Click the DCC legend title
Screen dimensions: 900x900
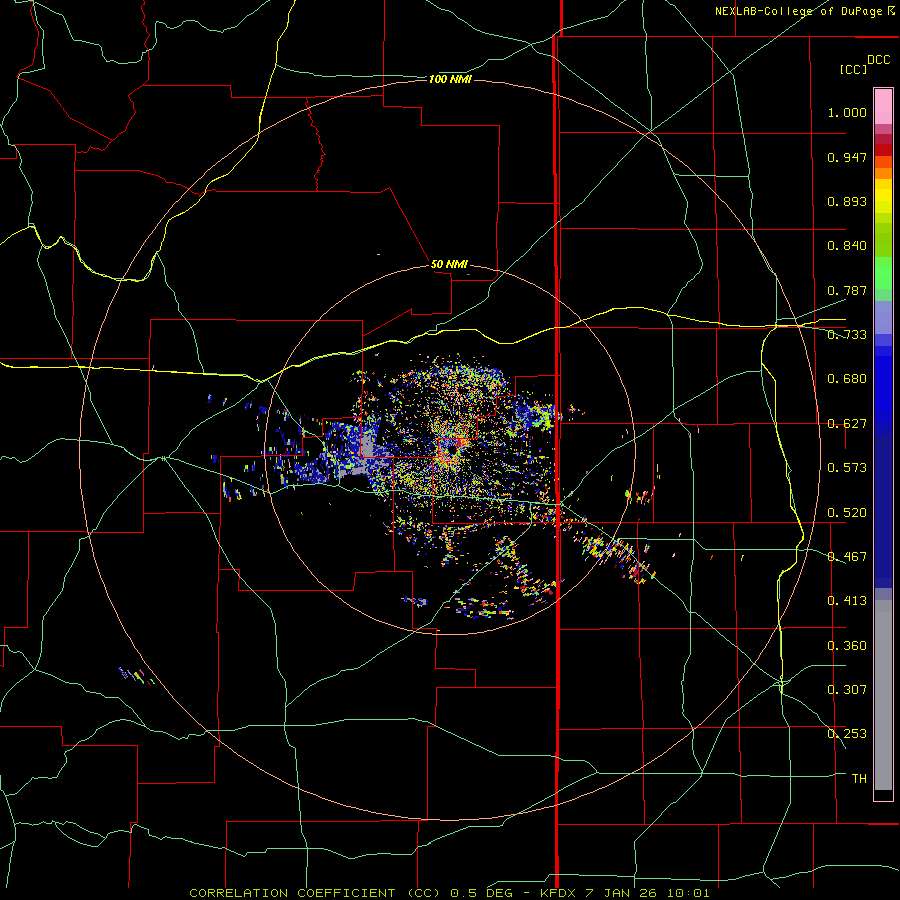click(878, 60)
